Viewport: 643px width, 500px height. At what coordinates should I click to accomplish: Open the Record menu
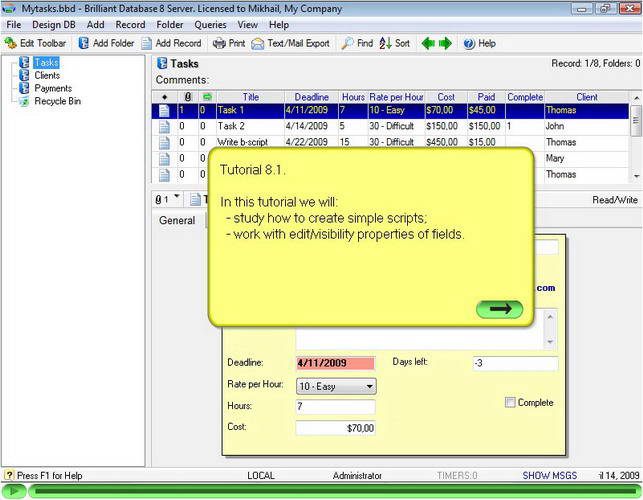pyautogui.click(x=130, y=25)
